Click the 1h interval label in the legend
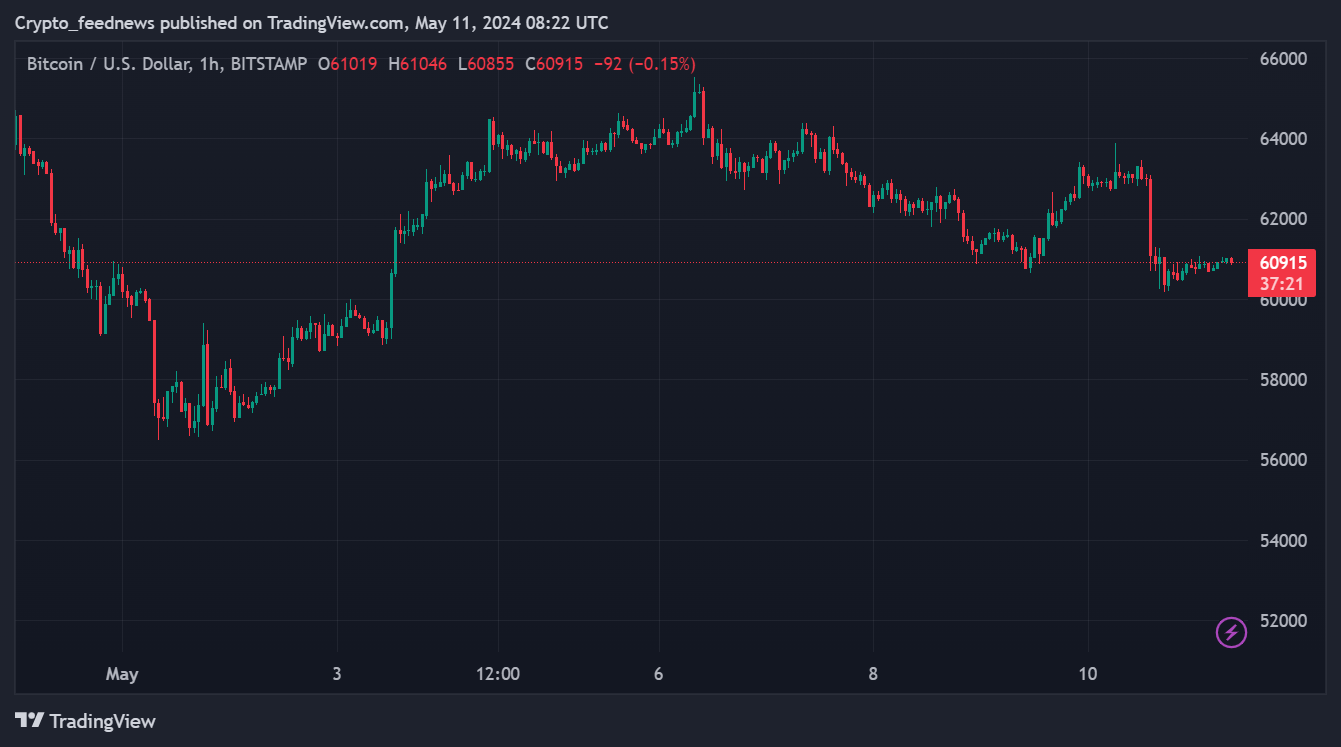This screenshot has height=747, width=1341. pos(210,64)
